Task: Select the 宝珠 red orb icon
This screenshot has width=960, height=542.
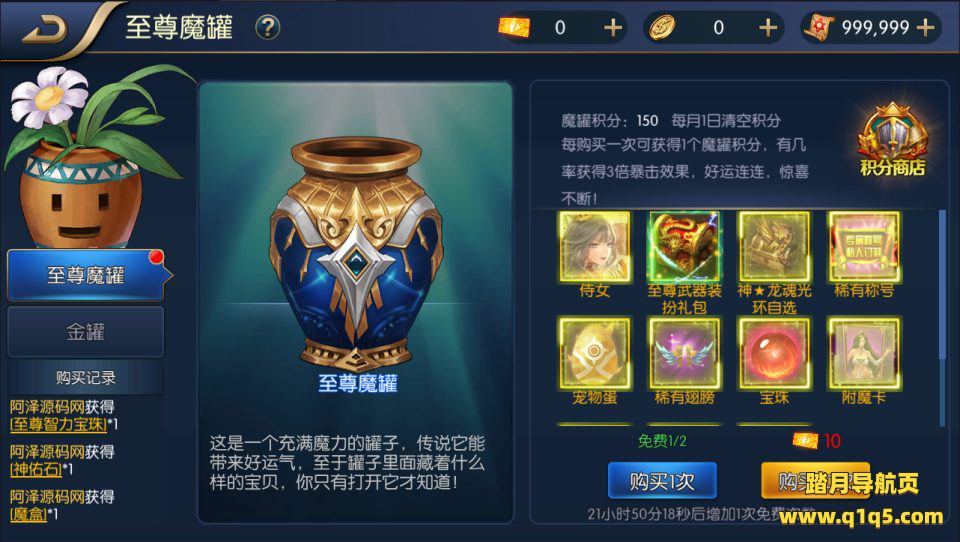Action: coord(774,353)
